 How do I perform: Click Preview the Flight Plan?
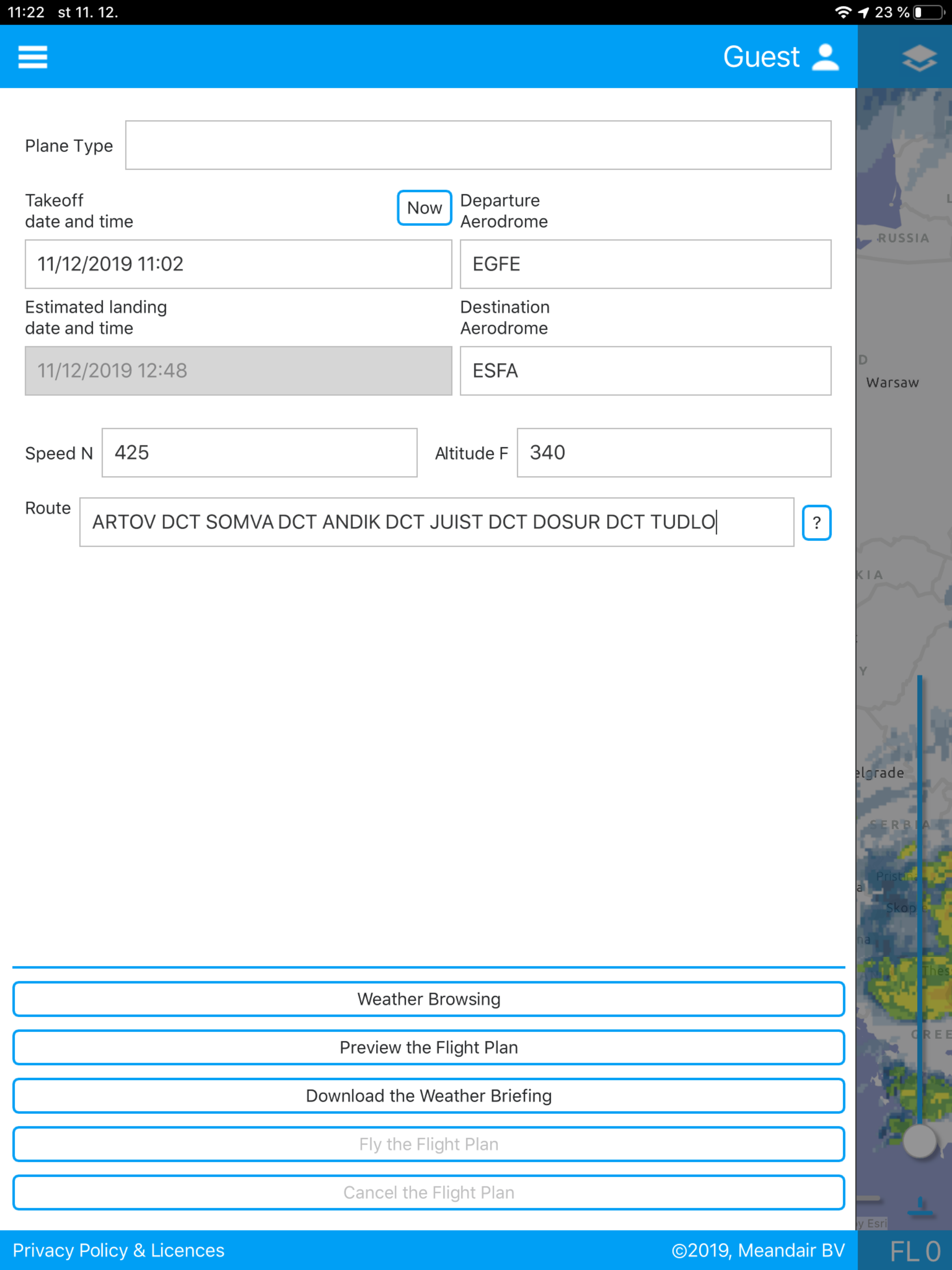pyautogui.click(x=428, y=1047)
